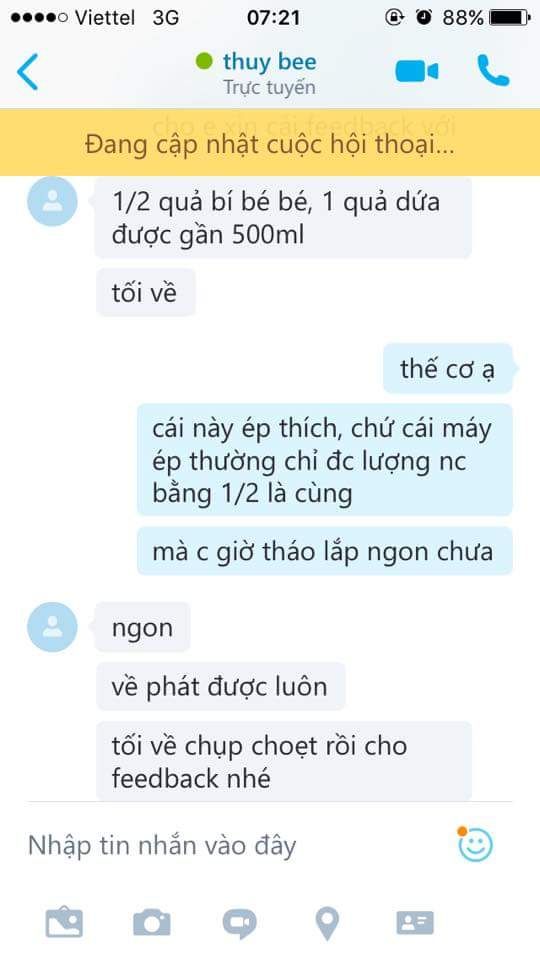Open the camera to take photo

point(152,922)
